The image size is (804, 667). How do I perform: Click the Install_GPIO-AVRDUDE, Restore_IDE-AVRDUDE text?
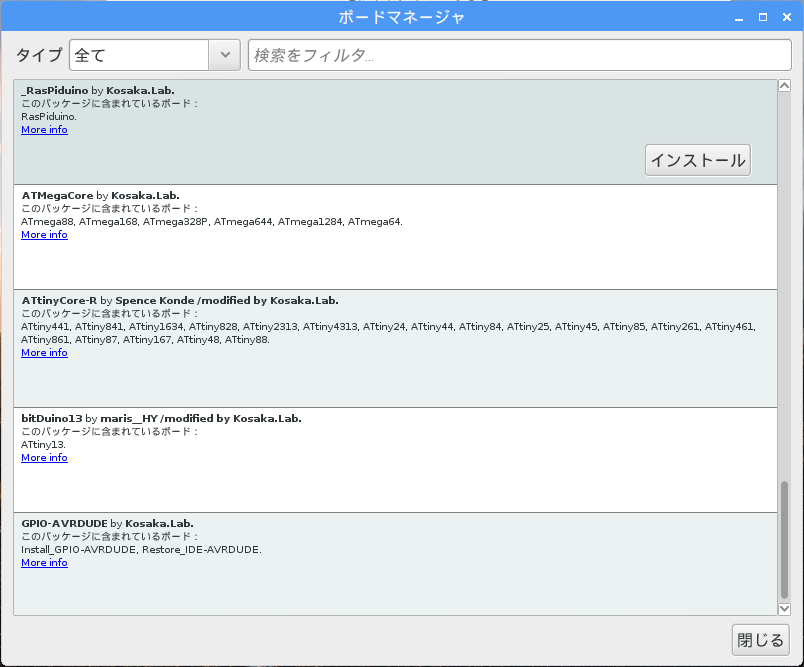point(142,550)
